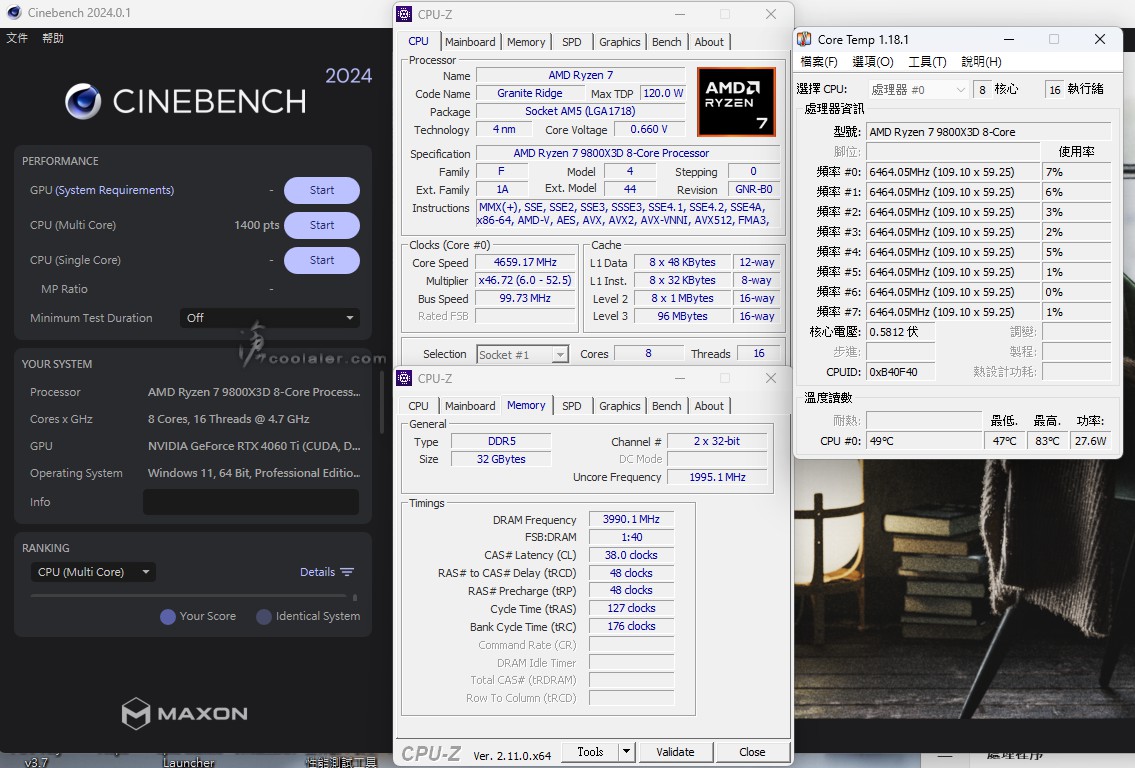Switch to CPU tab in CPU-Z Timings window
This screenshot has height=768, width=1135.
click(x=418, y=406)
